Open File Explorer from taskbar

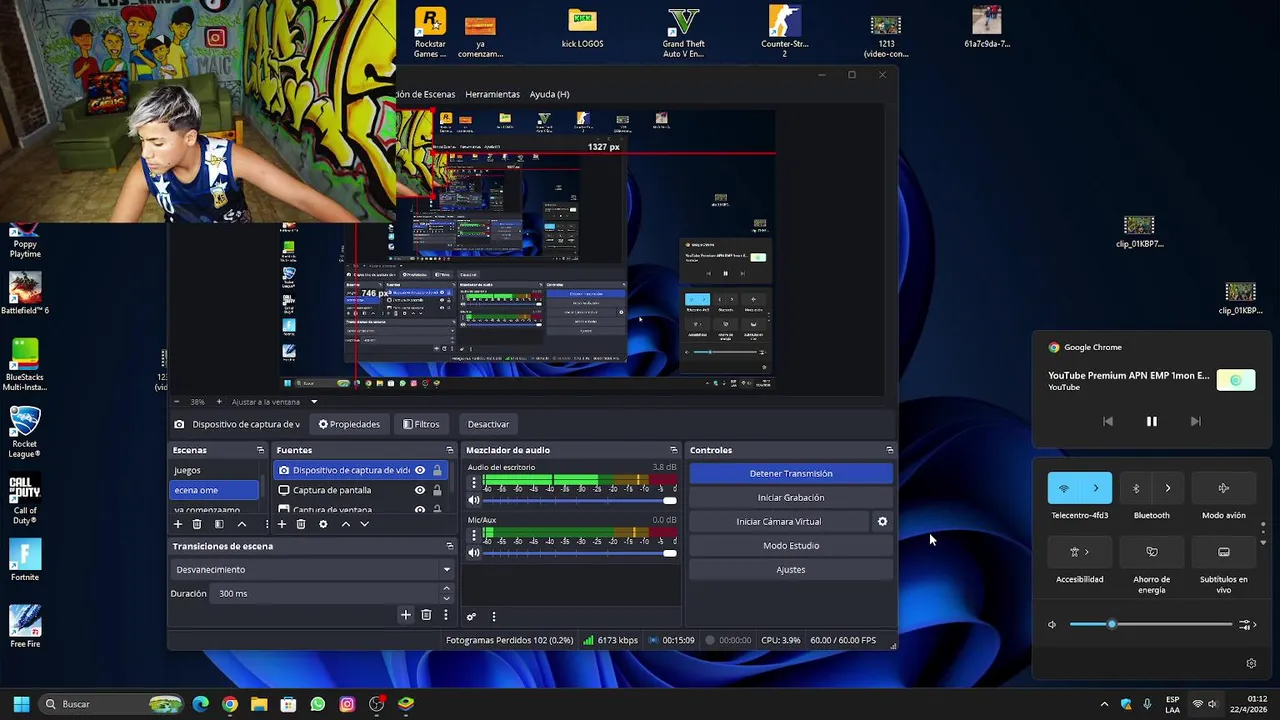(259, 704)
